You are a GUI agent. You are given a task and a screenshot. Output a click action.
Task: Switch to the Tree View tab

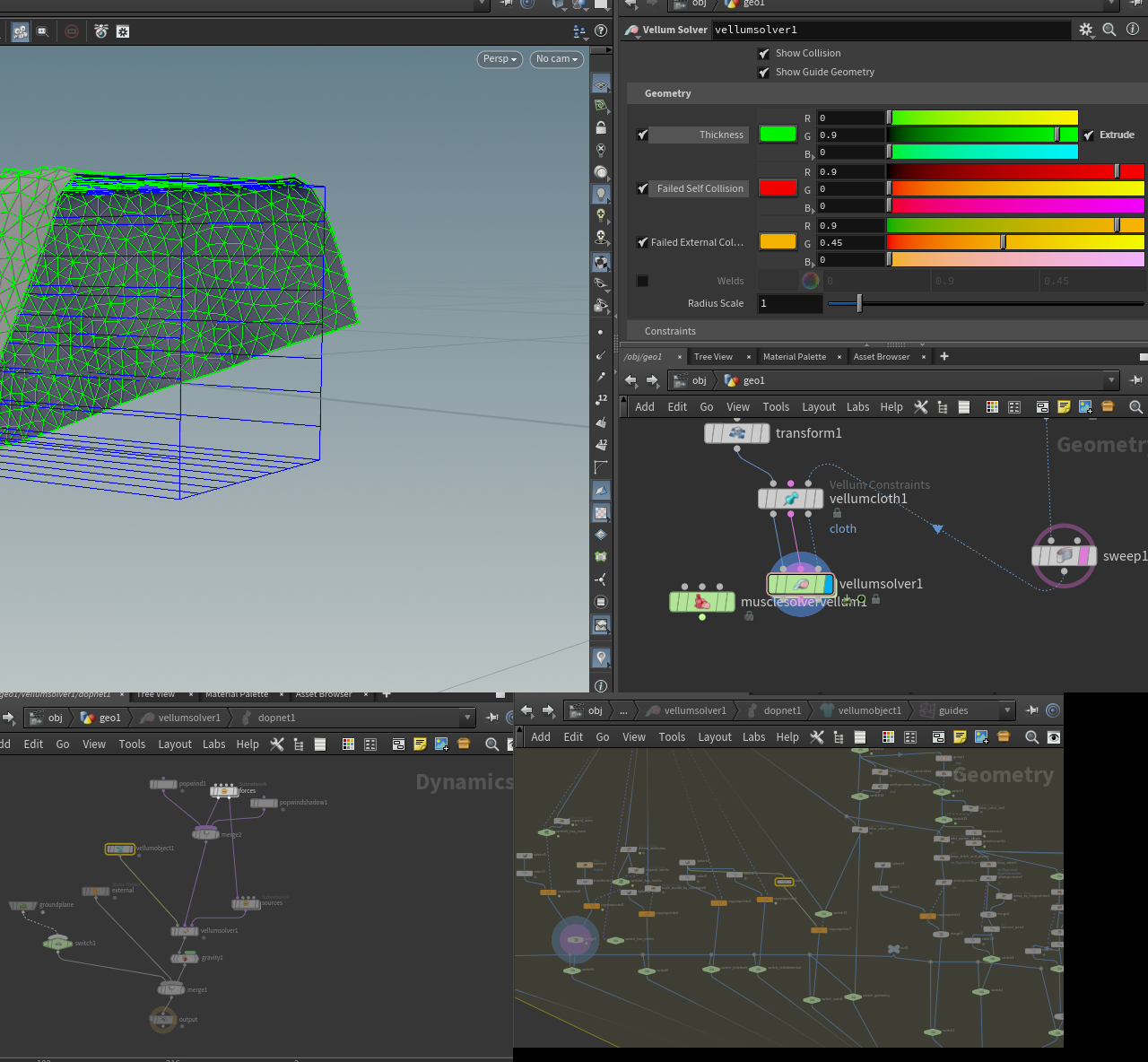pos(713,357)
